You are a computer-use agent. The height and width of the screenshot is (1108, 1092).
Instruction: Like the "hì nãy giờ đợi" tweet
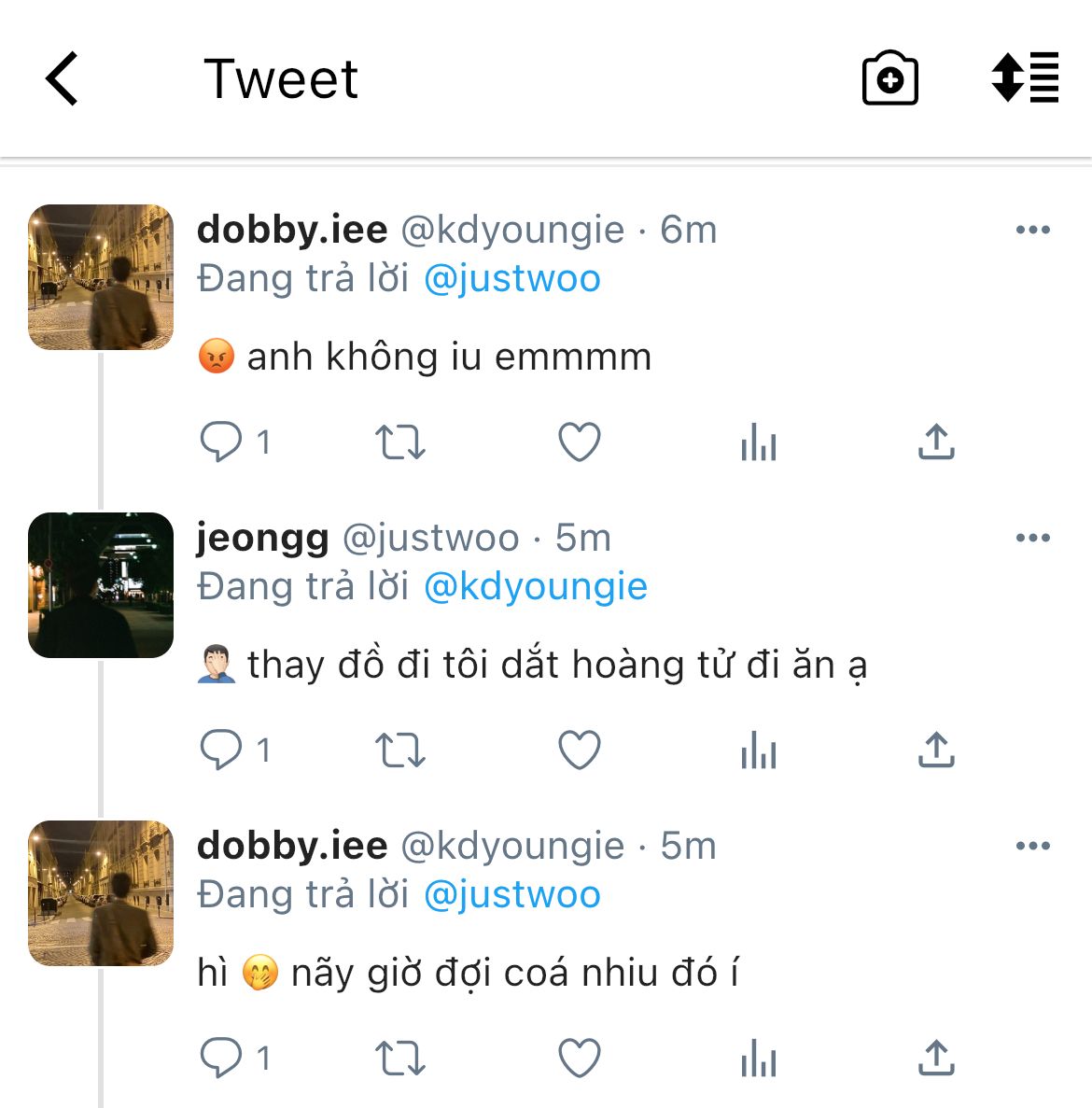(x=579, y=1059)
